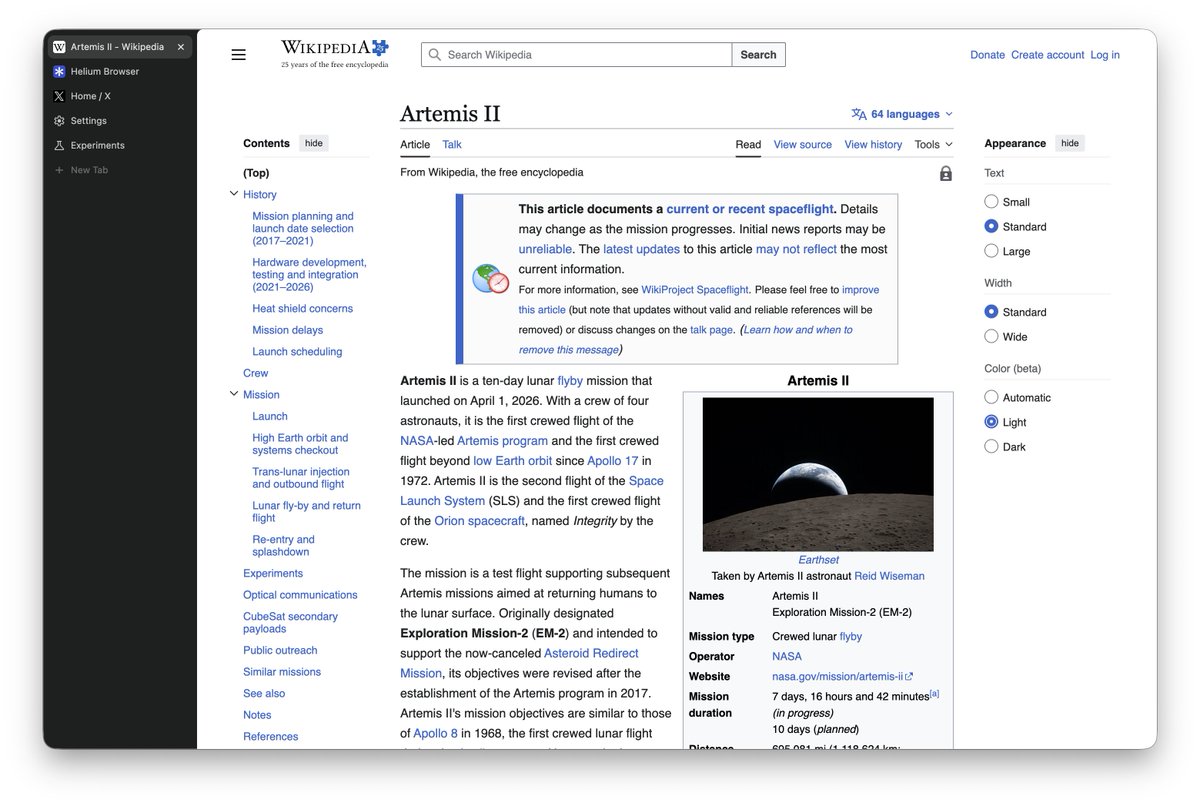This screenshot has height=806, width=1200.
Task: Open the WikiProject Spaceflight link
Action: click(x=696, y=290)
